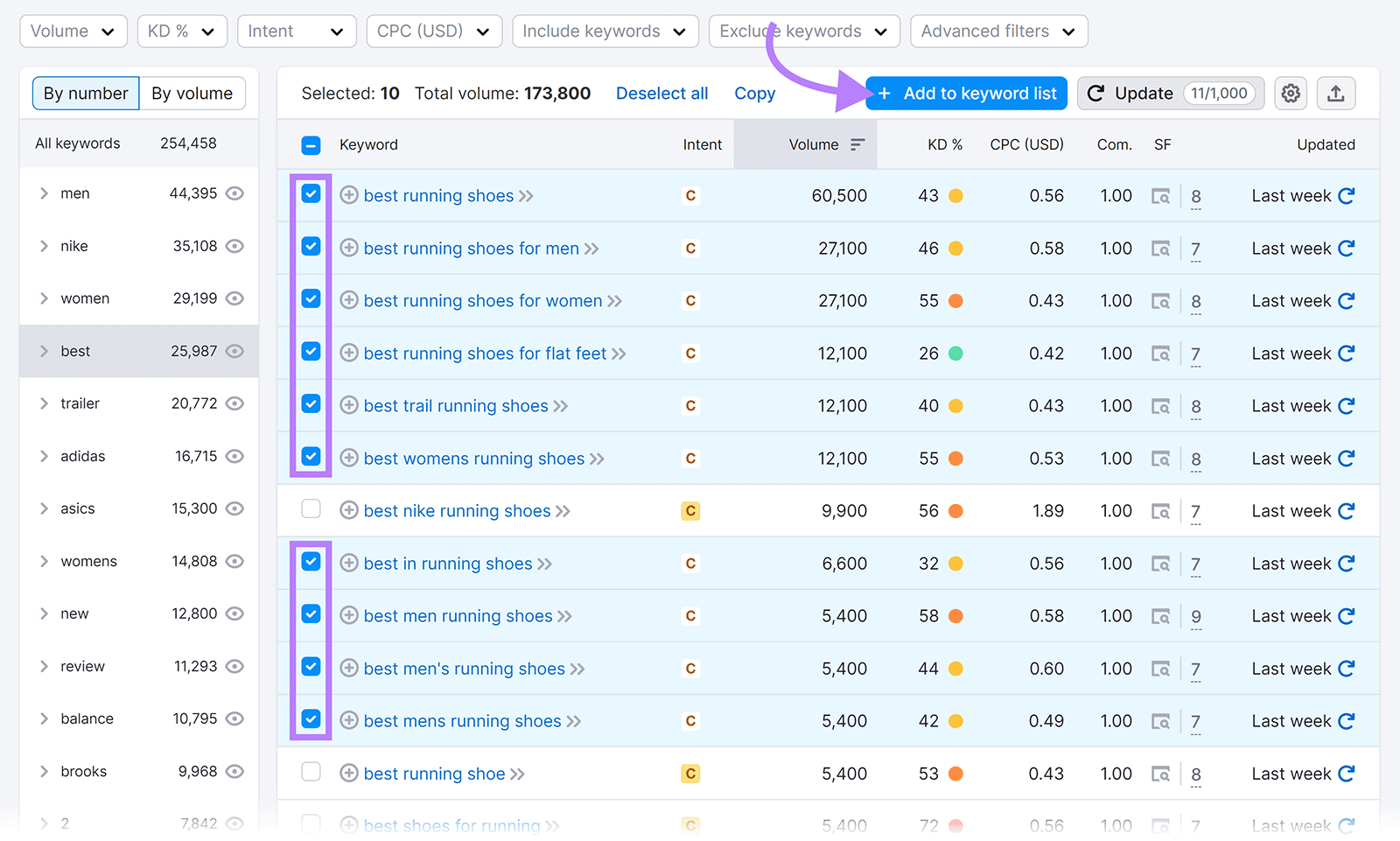The height and width of the screenshot is (841, 1400).
Task: Refresh metrics for best running shoe row
Action: pyautogui.click(x=1347, y=774)
